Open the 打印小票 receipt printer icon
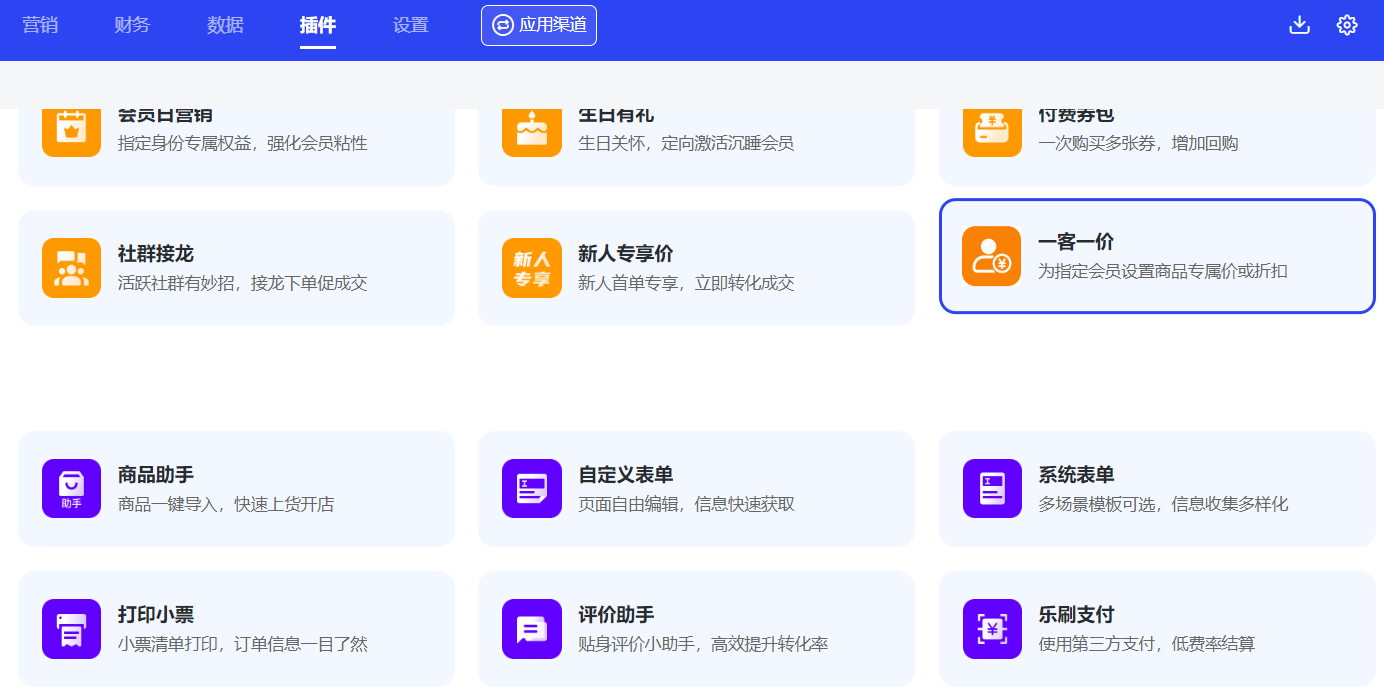Image resolution: width=1384 pixels, height=695 pixels. (71, 629)
